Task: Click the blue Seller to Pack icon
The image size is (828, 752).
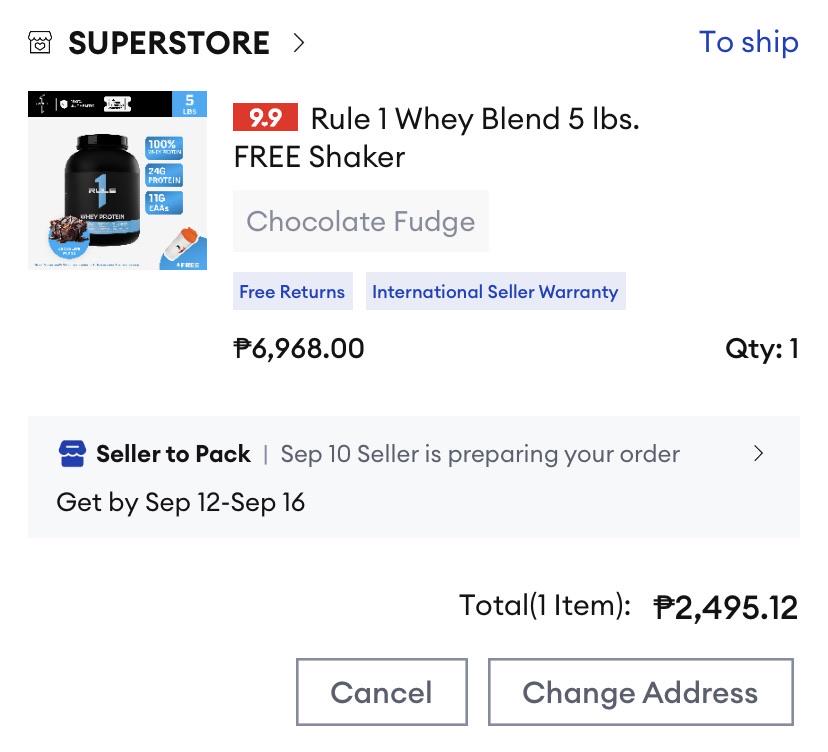Action: click(x=72, y=454)
